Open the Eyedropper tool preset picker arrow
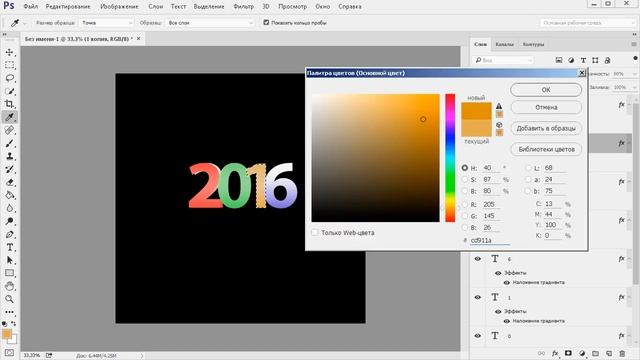Image resolution: width=640 pixels, height=360 pixels. click(x=24, y=23)
